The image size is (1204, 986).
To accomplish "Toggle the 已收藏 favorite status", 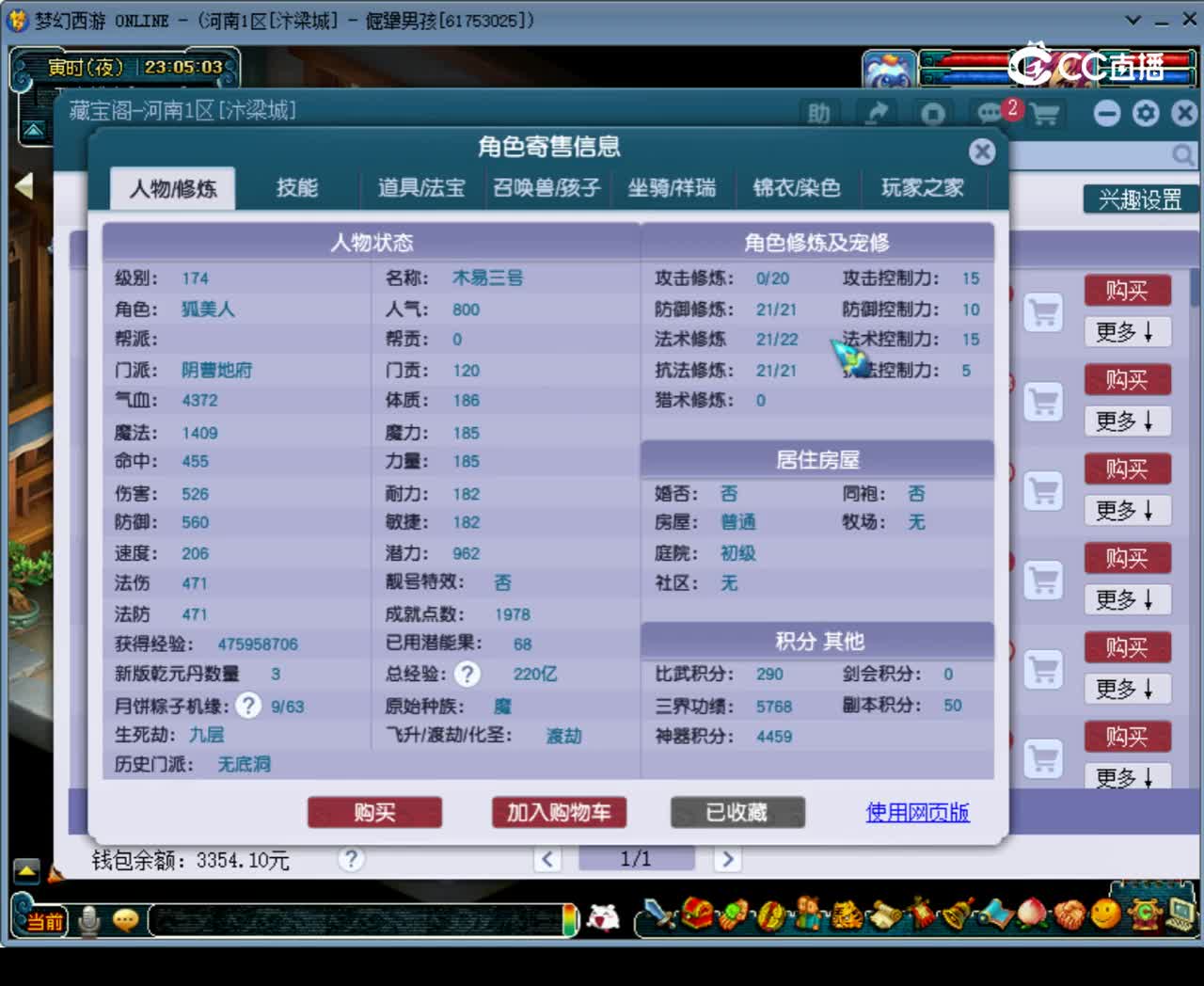I will pos(737,812).
